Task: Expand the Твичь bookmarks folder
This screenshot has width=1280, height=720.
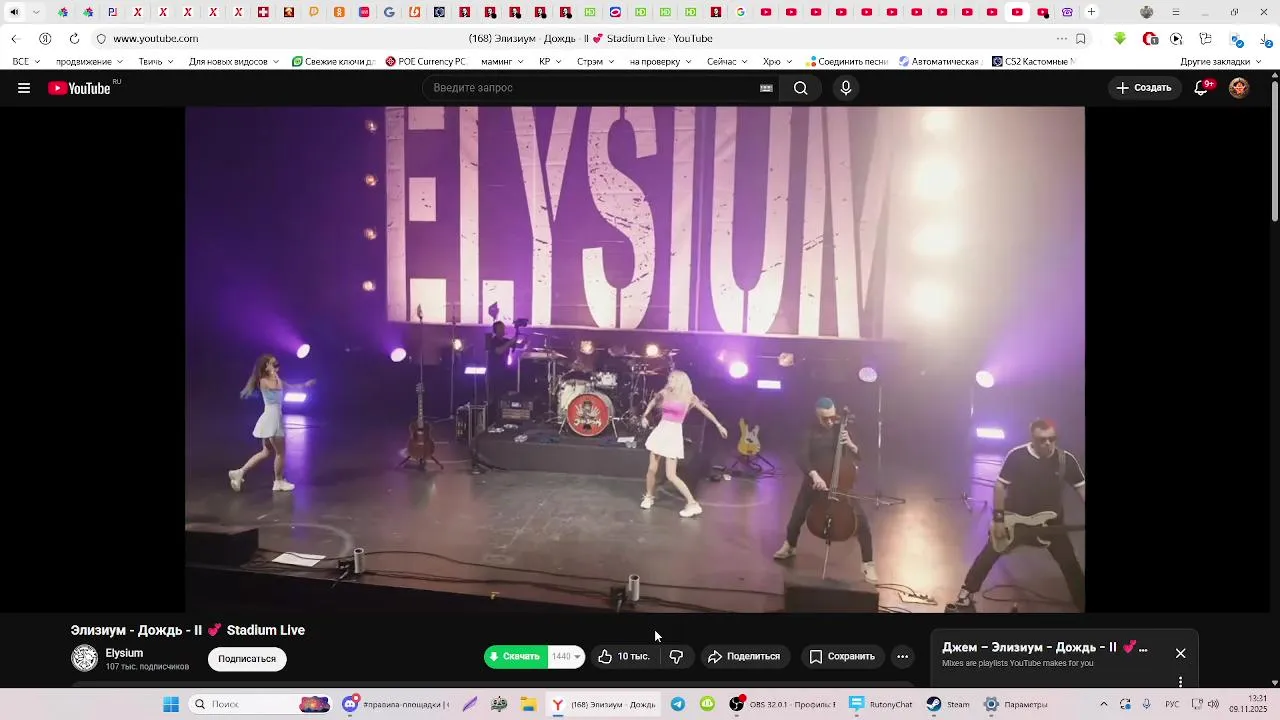Action: [156, 61]
